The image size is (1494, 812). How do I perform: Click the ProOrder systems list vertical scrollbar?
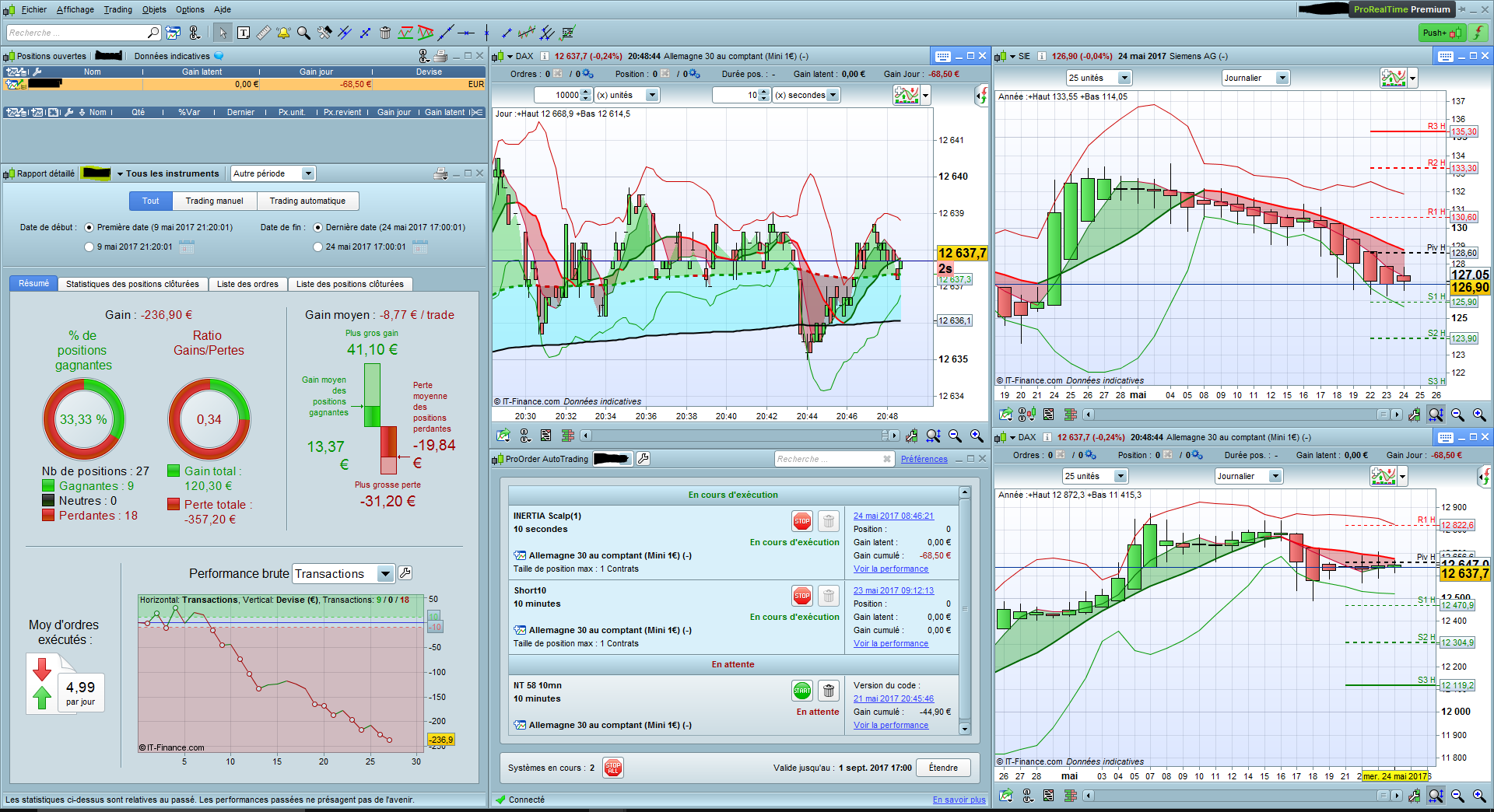click(965, 611)
